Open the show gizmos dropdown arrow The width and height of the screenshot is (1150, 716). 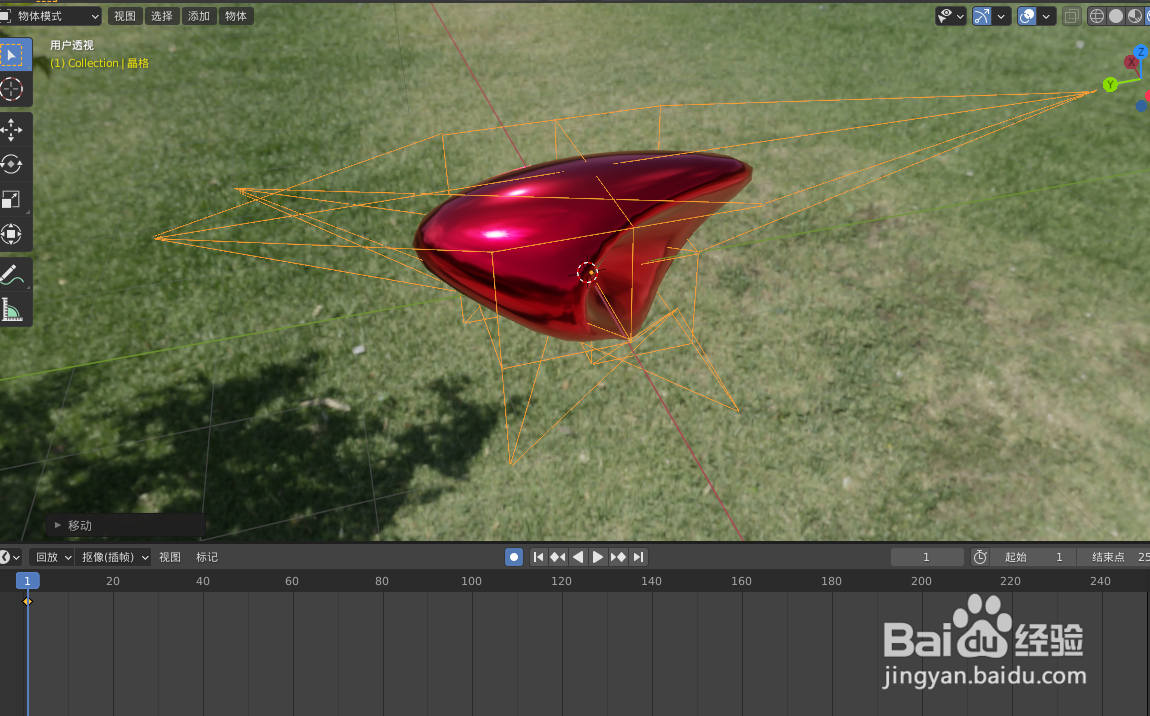pyautogui.click(x=1001, y=15)
